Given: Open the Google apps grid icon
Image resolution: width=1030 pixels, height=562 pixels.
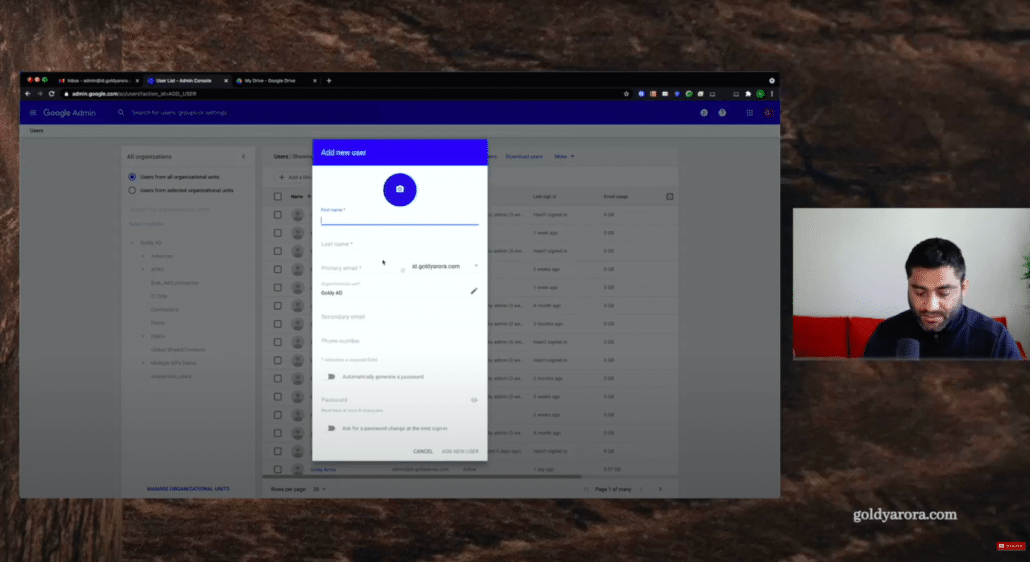Looking at the screenshot, I should pos(750,113).
